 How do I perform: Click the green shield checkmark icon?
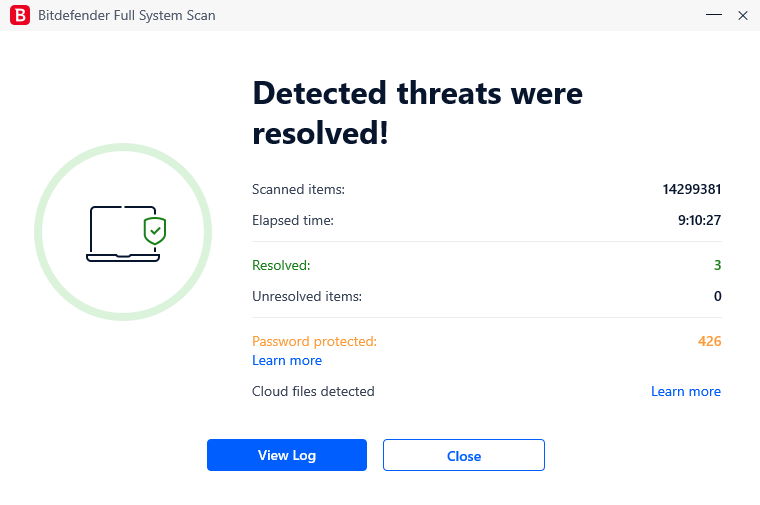click(155, 231)
